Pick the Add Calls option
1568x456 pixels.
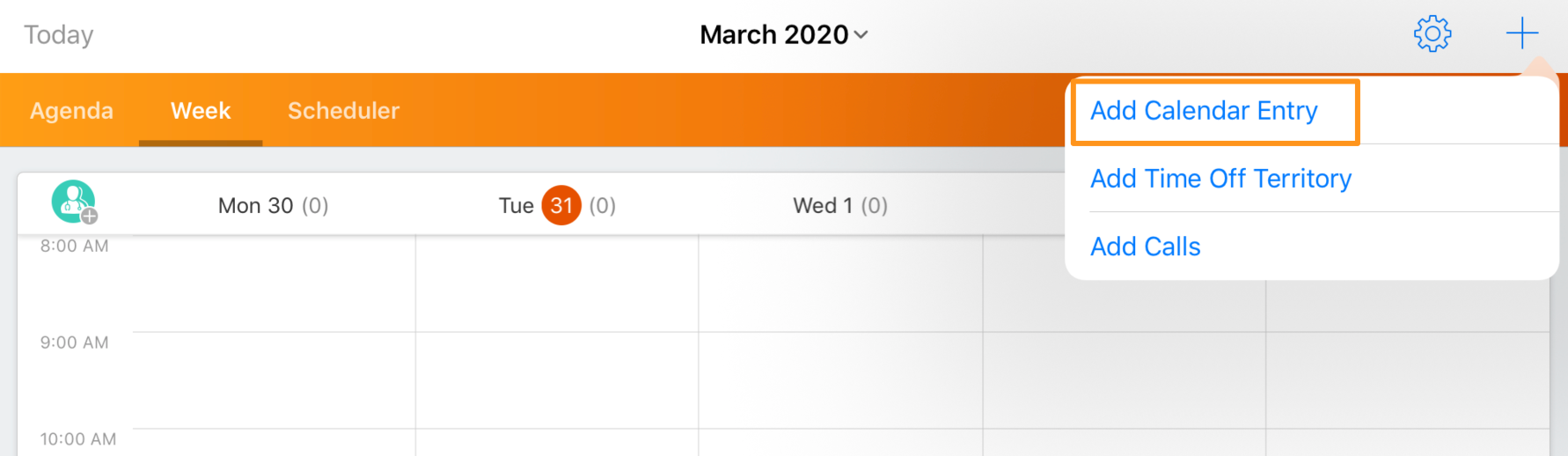pyautogui.click(x=1145, y=246)
